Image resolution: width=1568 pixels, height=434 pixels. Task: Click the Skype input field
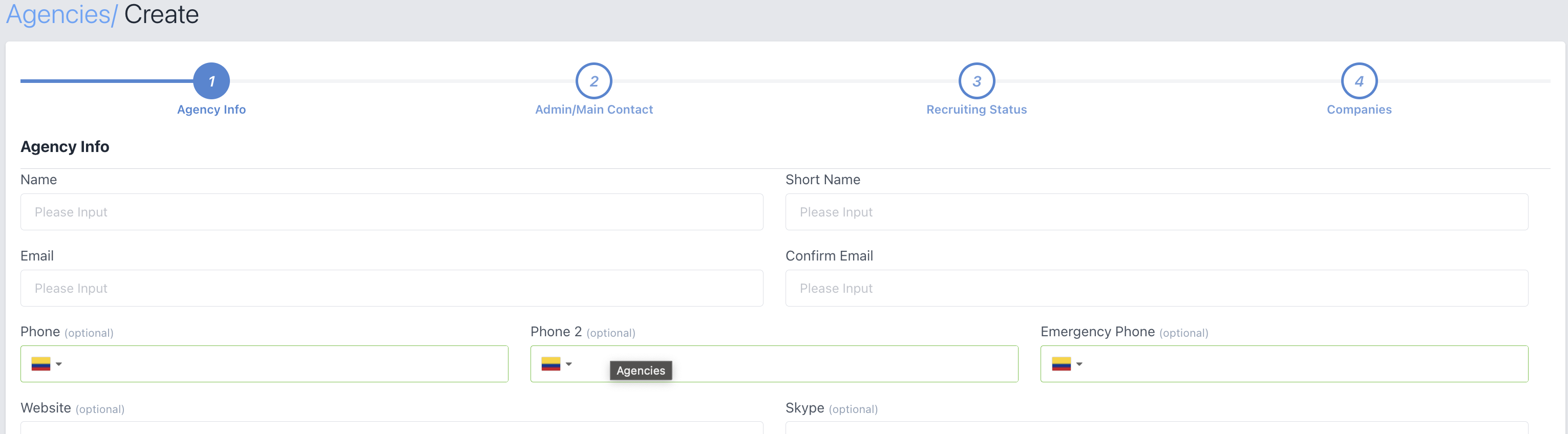(x=1156, y=428)
